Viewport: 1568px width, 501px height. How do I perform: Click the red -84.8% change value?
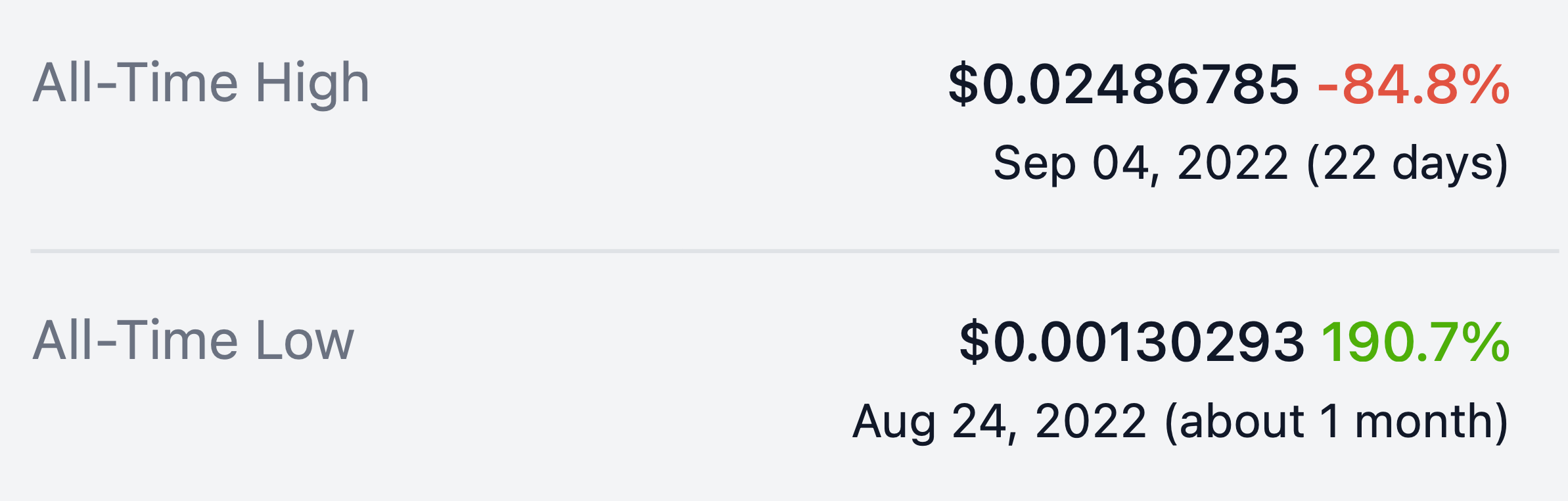[x=1414, y=85]
